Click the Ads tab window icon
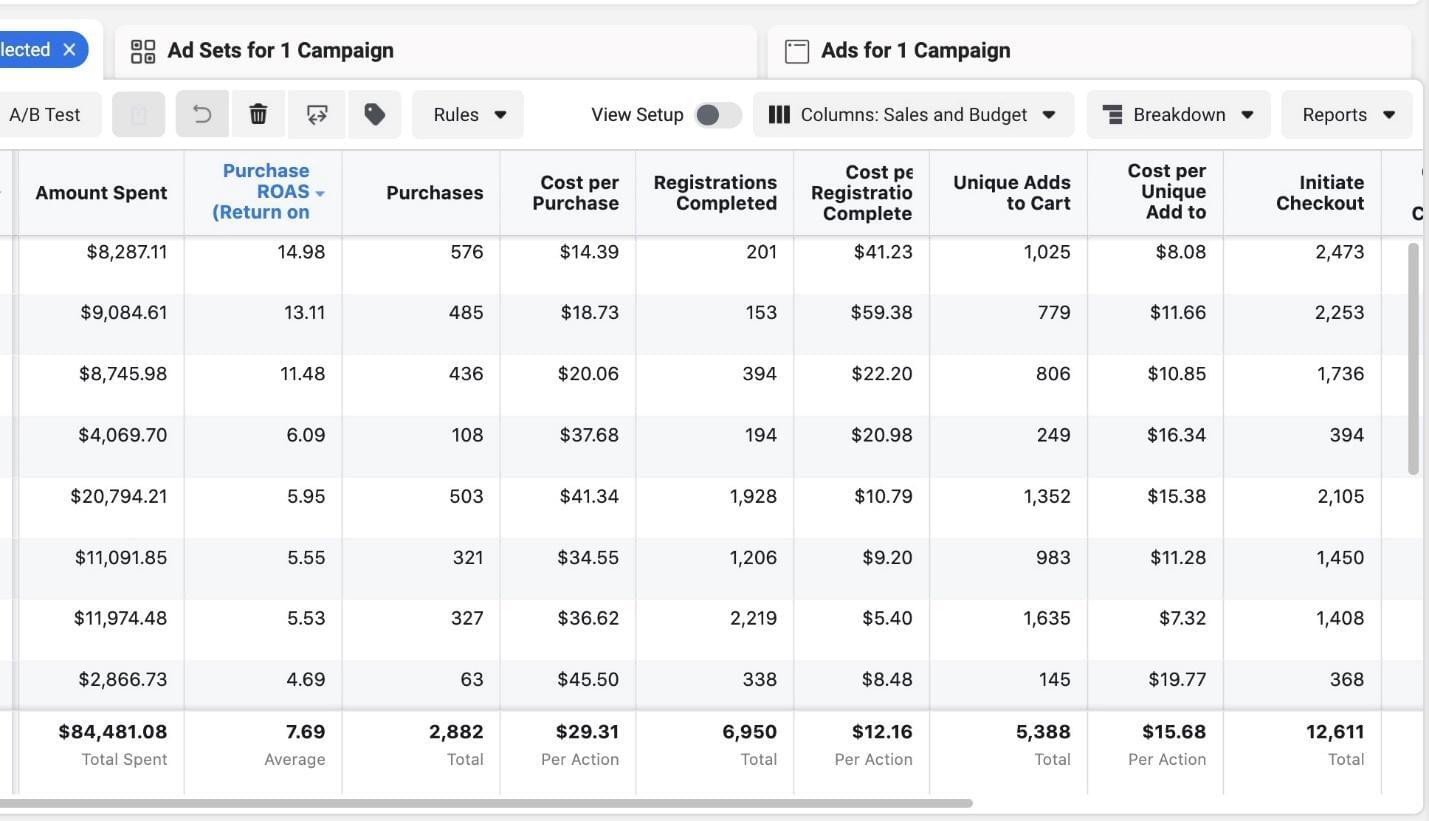1429x821 pixels. point(796,51)
